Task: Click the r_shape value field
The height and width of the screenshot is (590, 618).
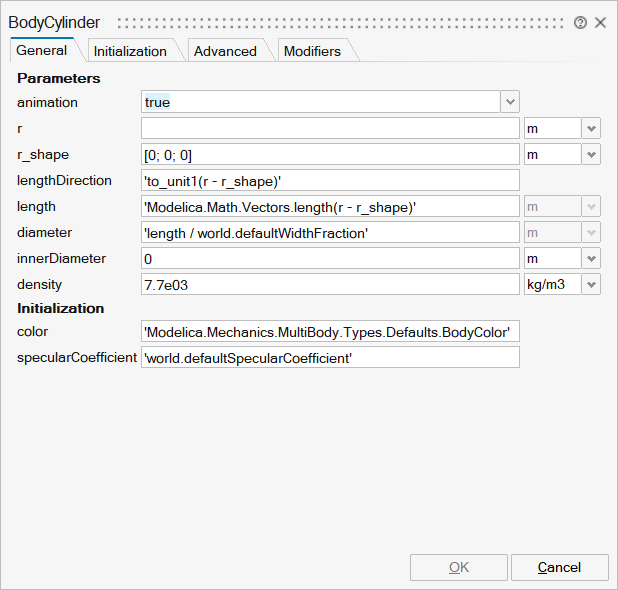Action: [x=330, y=154]
